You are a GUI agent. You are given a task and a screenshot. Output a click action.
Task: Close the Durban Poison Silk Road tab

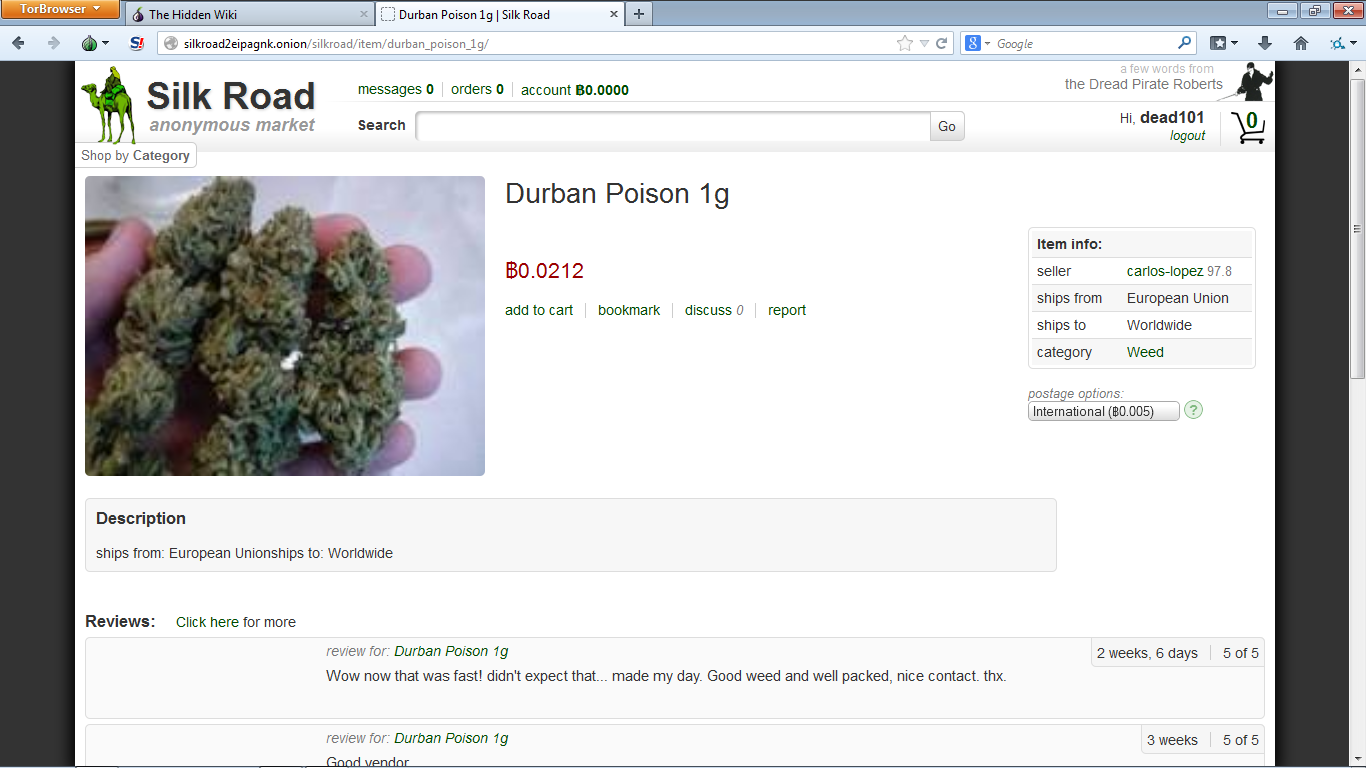pos(614,15)
